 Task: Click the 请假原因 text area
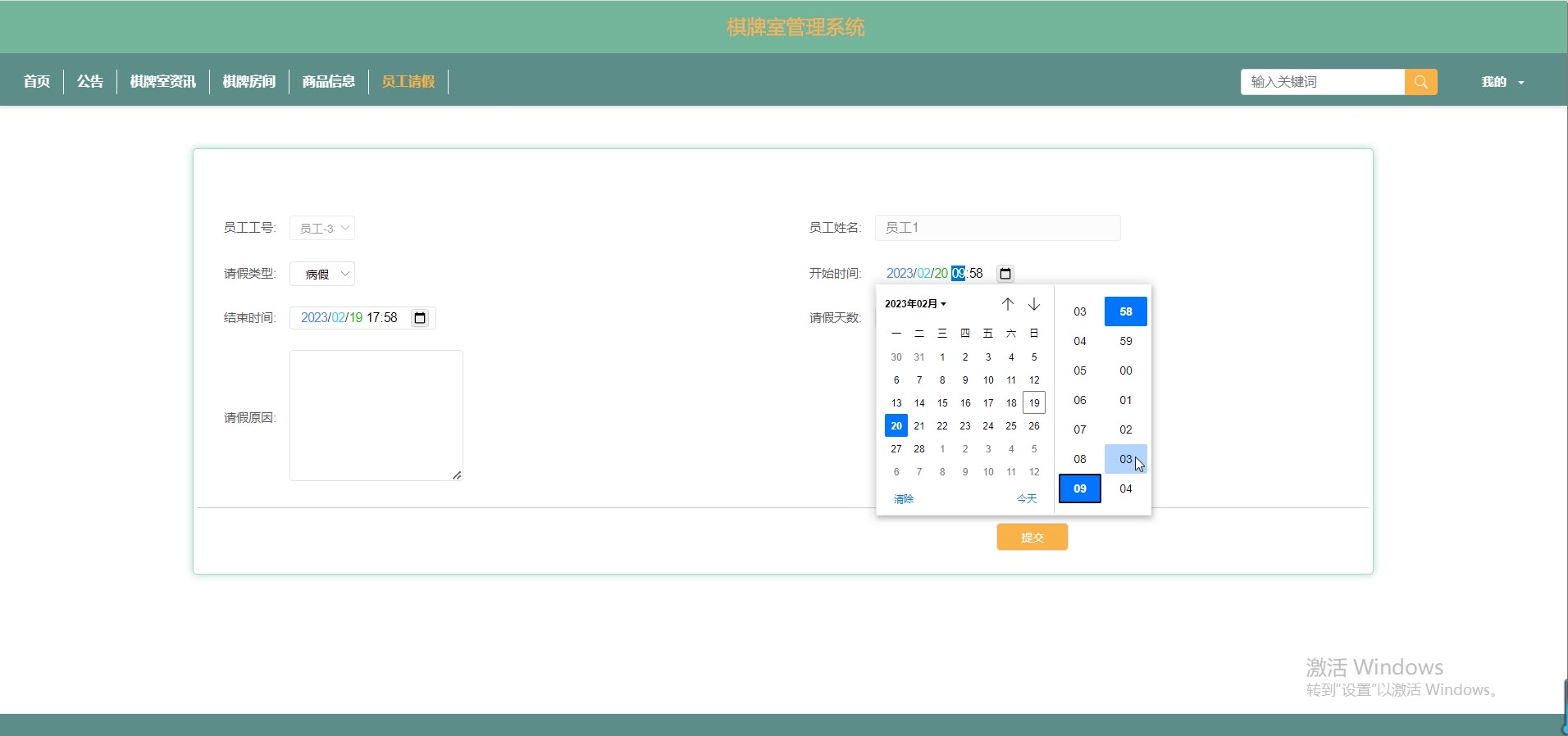pyautogui.click(x=376, y=416)
